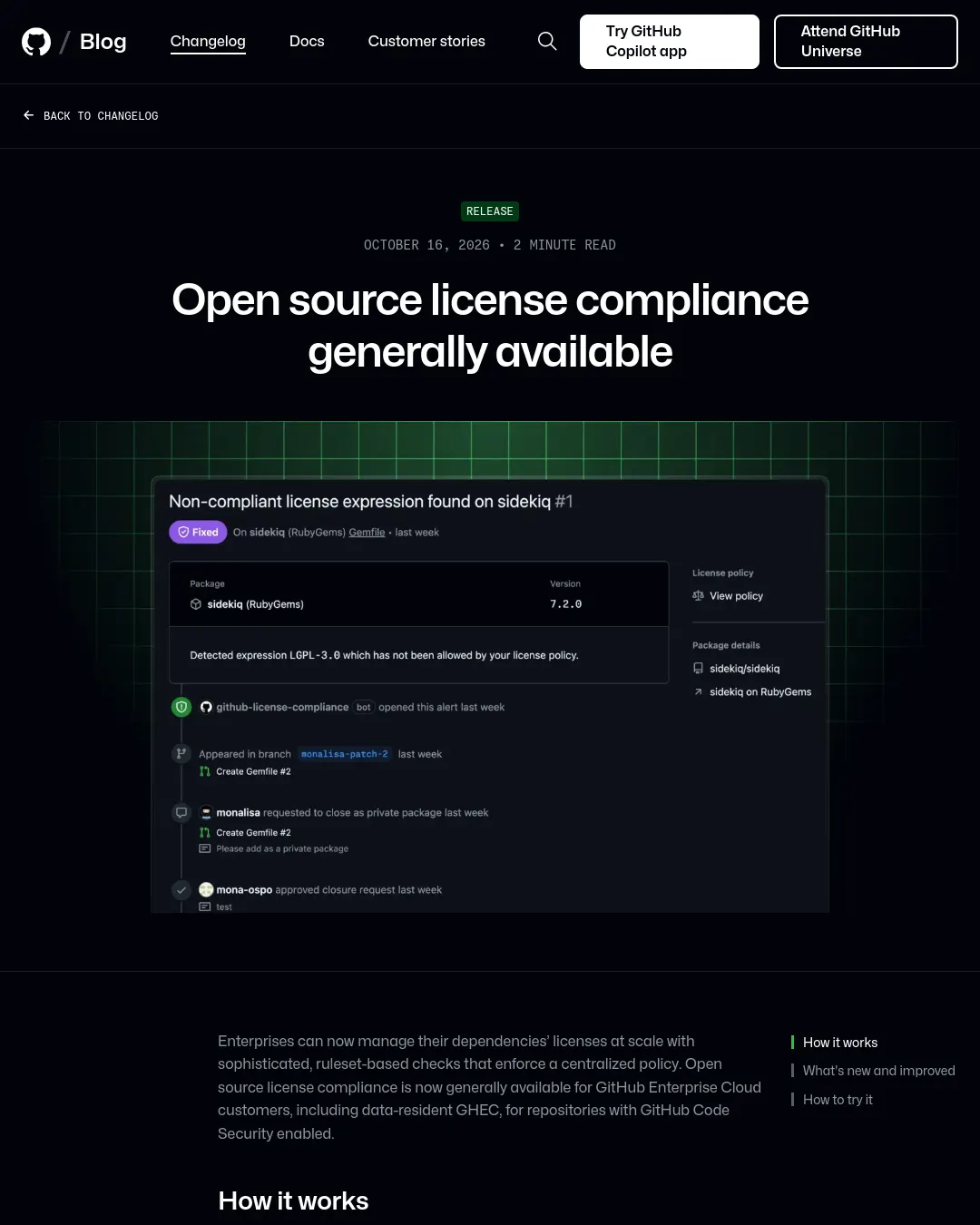980x1225 pixels.
Task: Click version number 7.2.0
Action: (566, 604)
